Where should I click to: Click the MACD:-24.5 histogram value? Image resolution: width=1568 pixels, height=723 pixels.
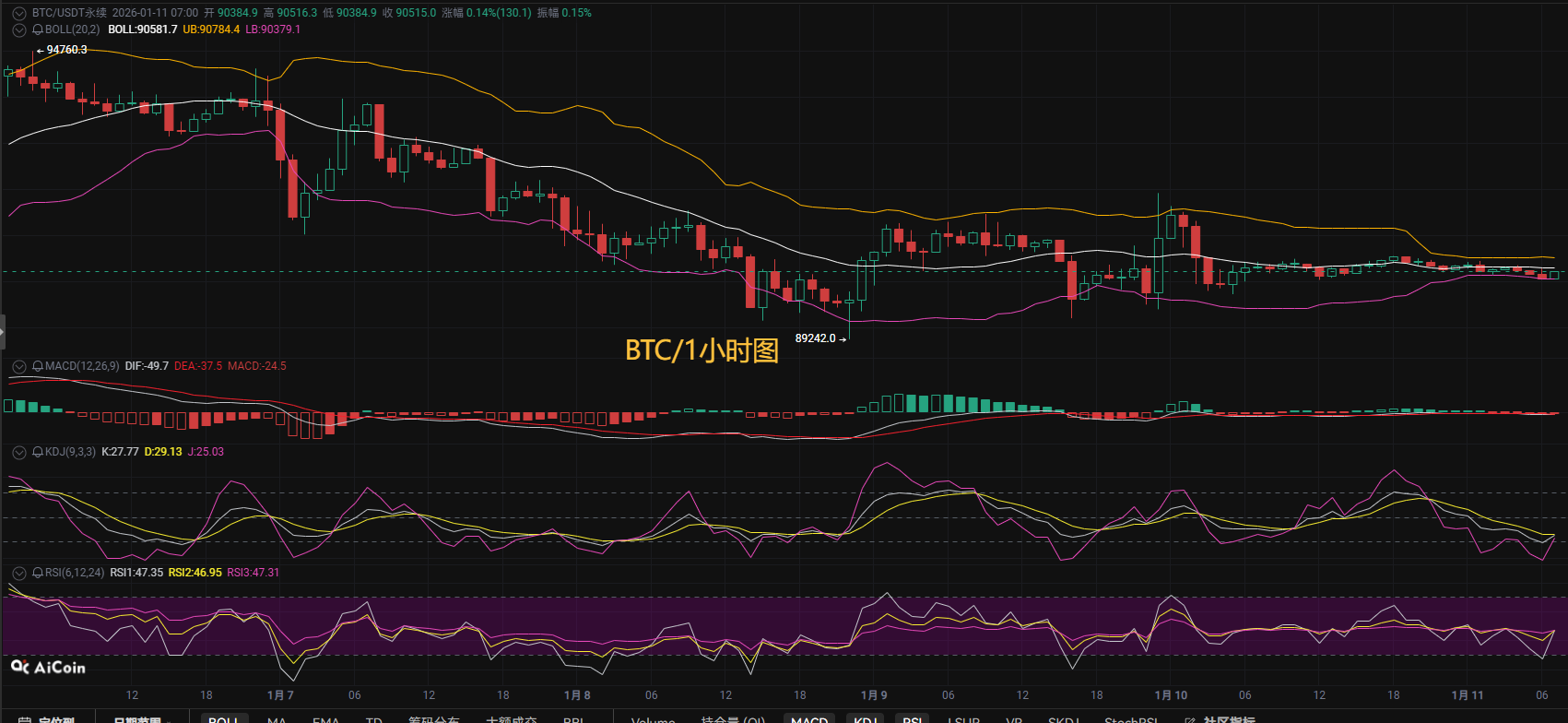[x=257, y=366]
